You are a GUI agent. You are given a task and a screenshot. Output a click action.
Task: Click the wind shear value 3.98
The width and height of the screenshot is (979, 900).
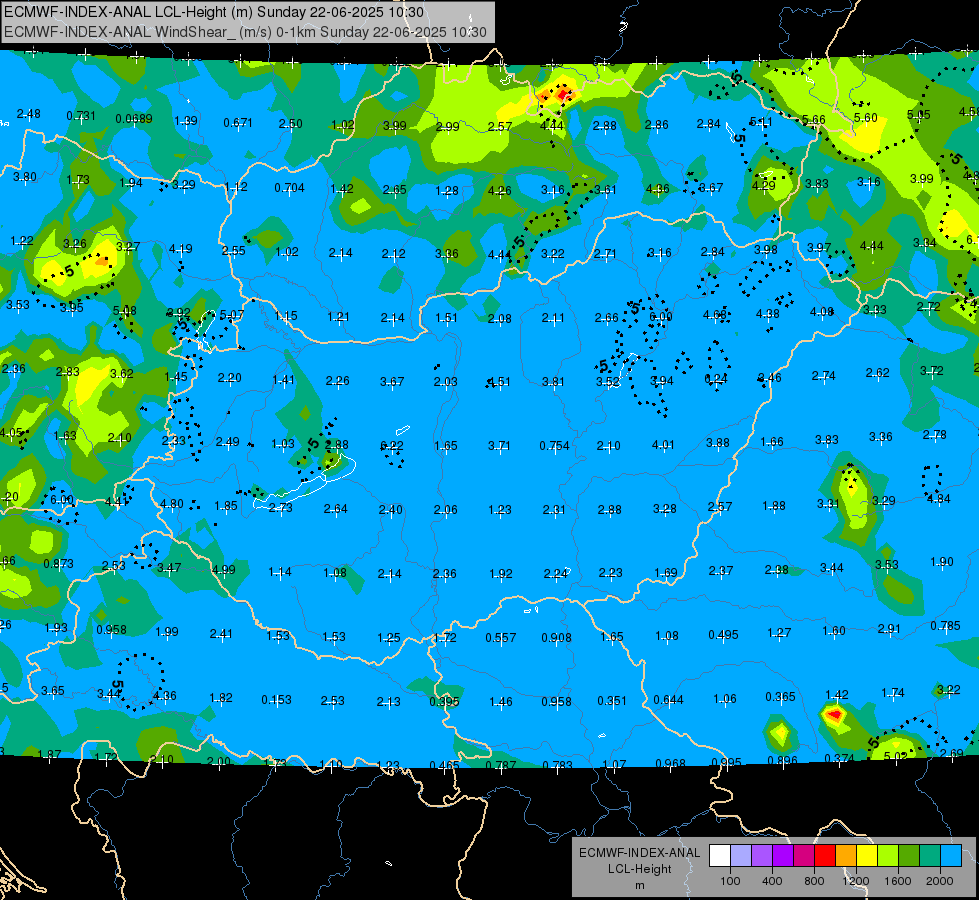[x=765, y=250]
